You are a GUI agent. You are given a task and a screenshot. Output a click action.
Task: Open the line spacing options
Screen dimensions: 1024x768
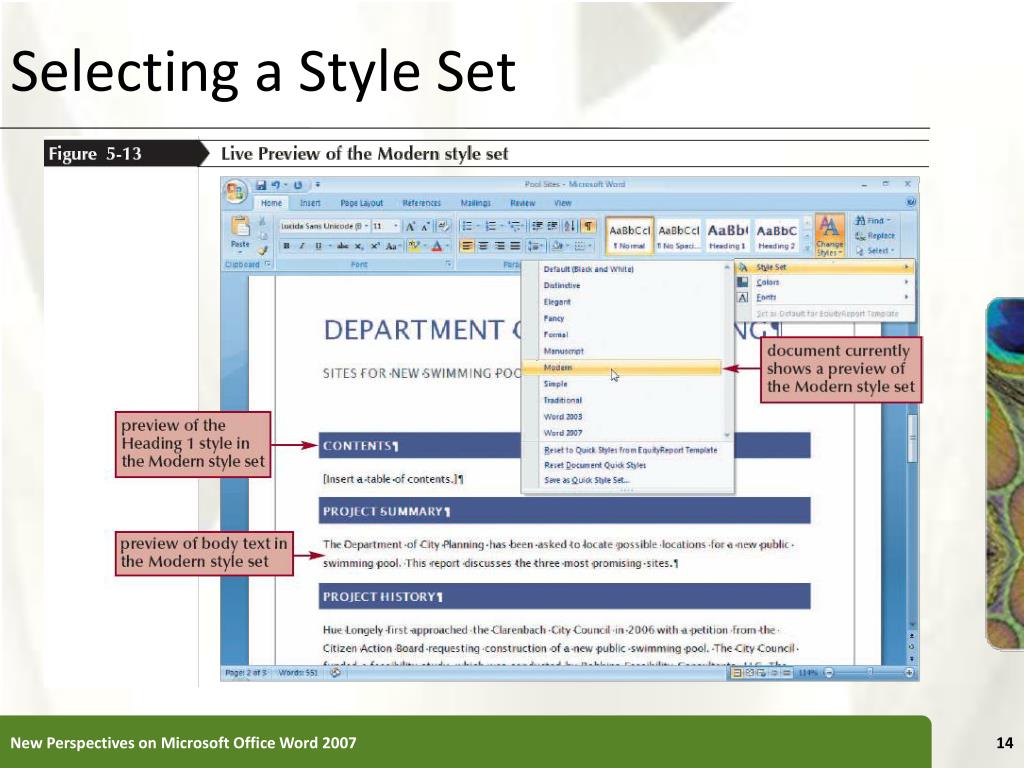click(536, 246)
